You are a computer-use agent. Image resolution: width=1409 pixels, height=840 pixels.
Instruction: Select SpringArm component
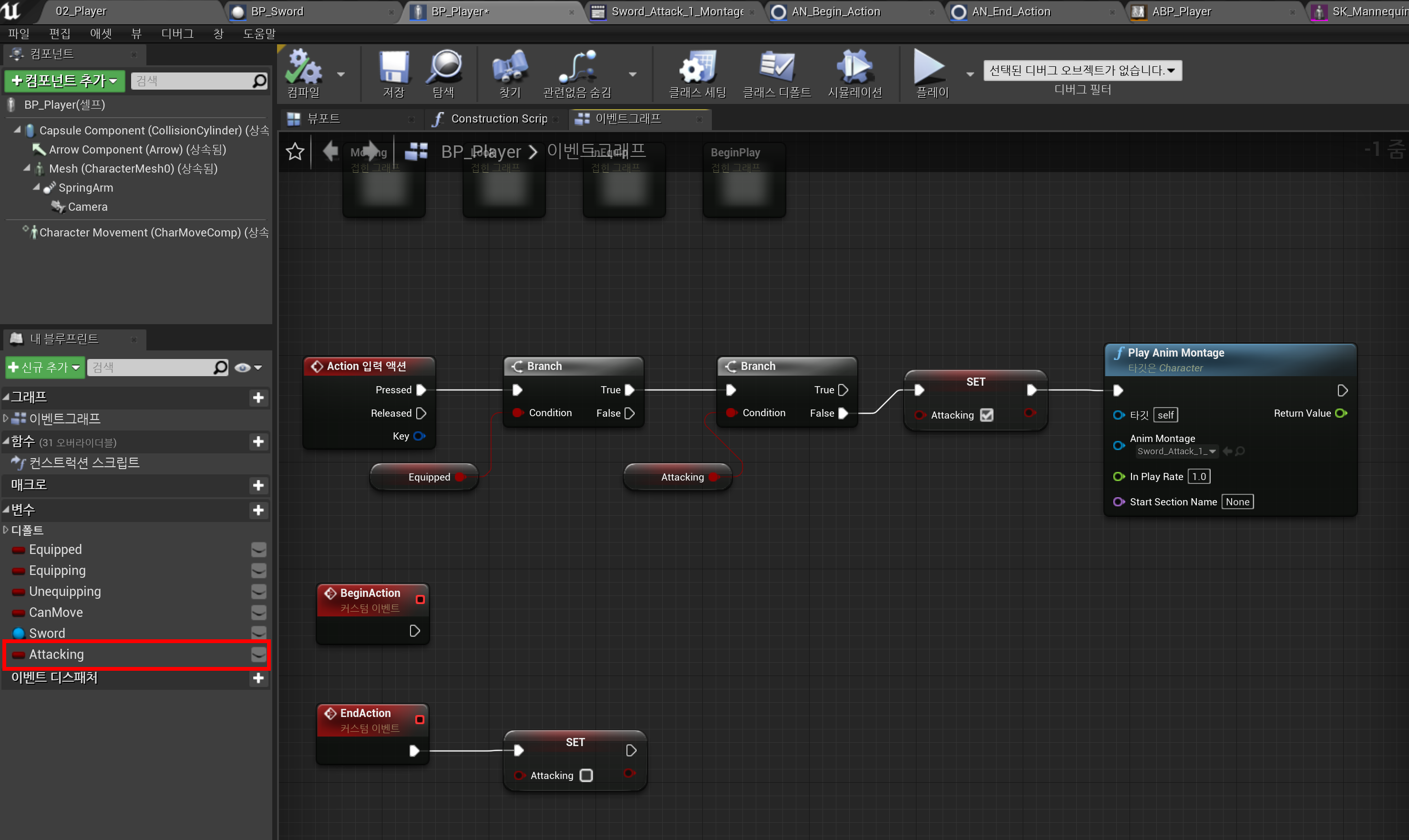pyautogui.click(x=85, y=187)
